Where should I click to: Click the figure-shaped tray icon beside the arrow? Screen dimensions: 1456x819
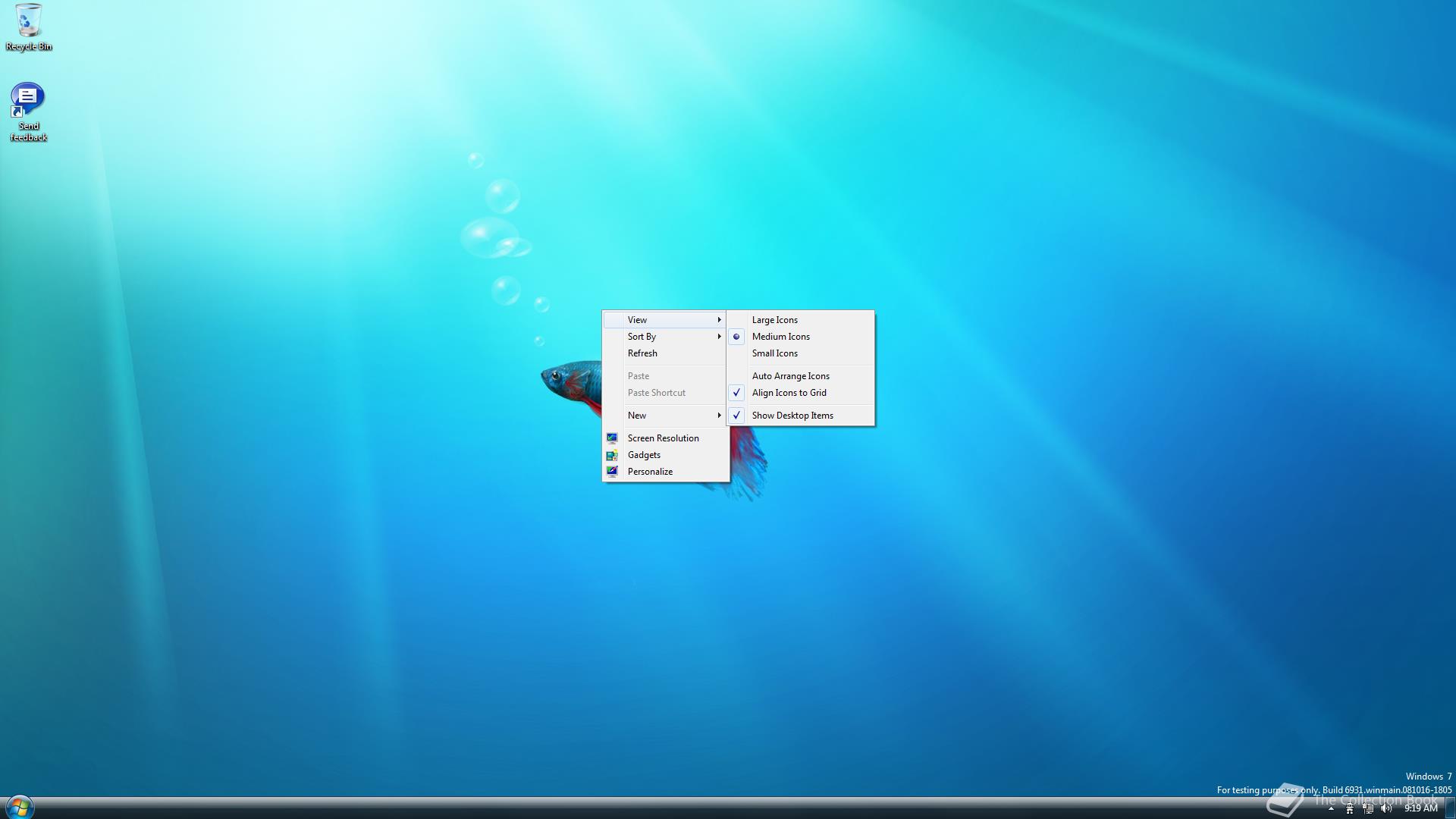(1350, 808)
